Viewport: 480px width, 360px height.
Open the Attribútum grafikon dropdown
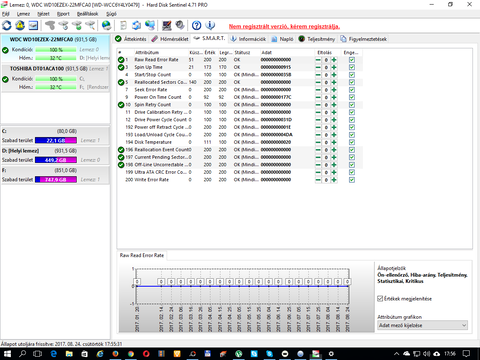tap(423, 325)
